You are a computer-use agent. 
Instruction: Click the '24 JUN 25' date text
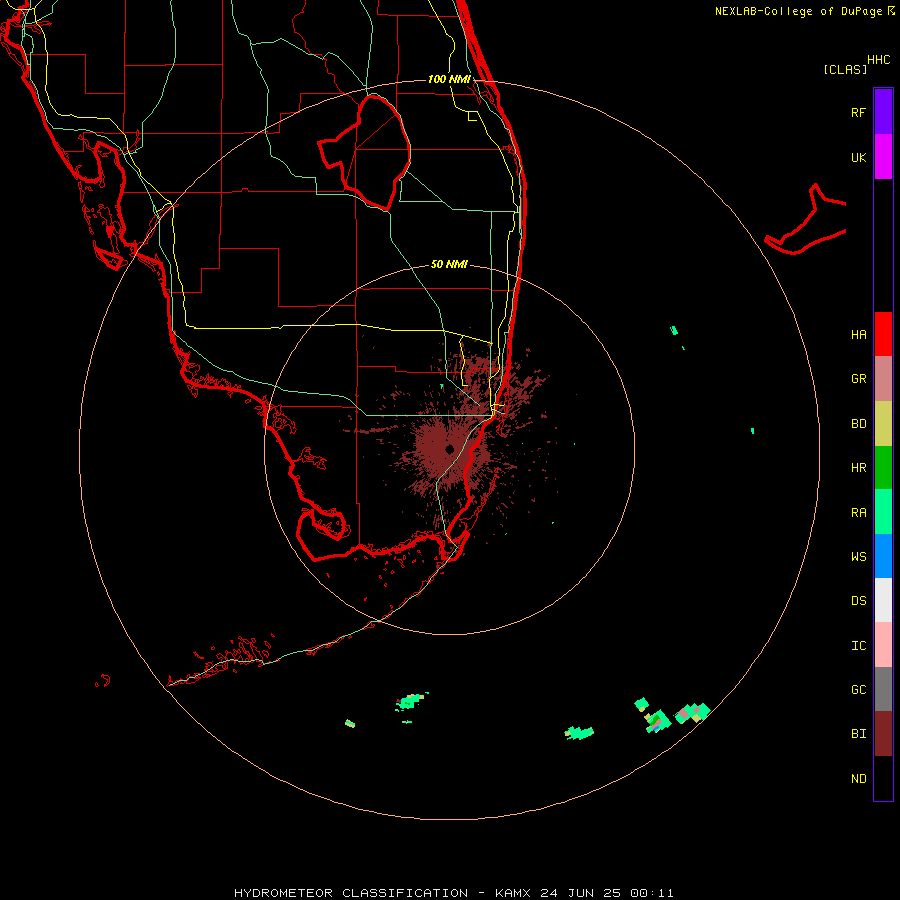[580, 893]
